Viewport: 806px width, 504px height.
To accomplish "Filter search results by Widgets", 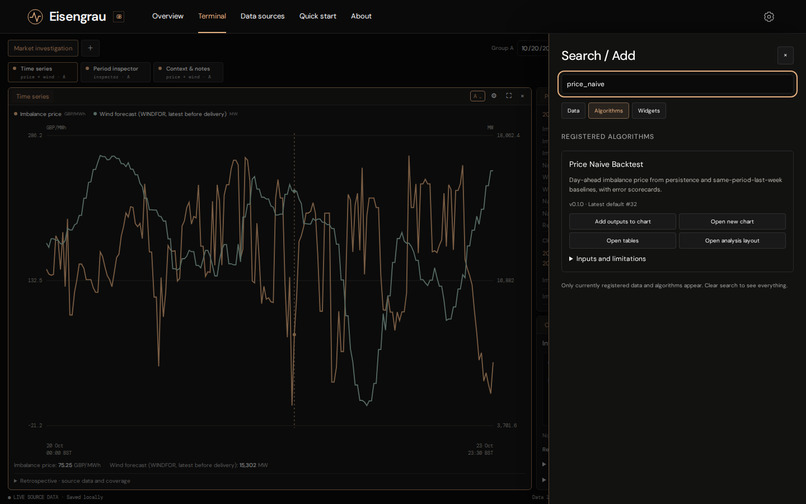I will (x=649, y=111).
